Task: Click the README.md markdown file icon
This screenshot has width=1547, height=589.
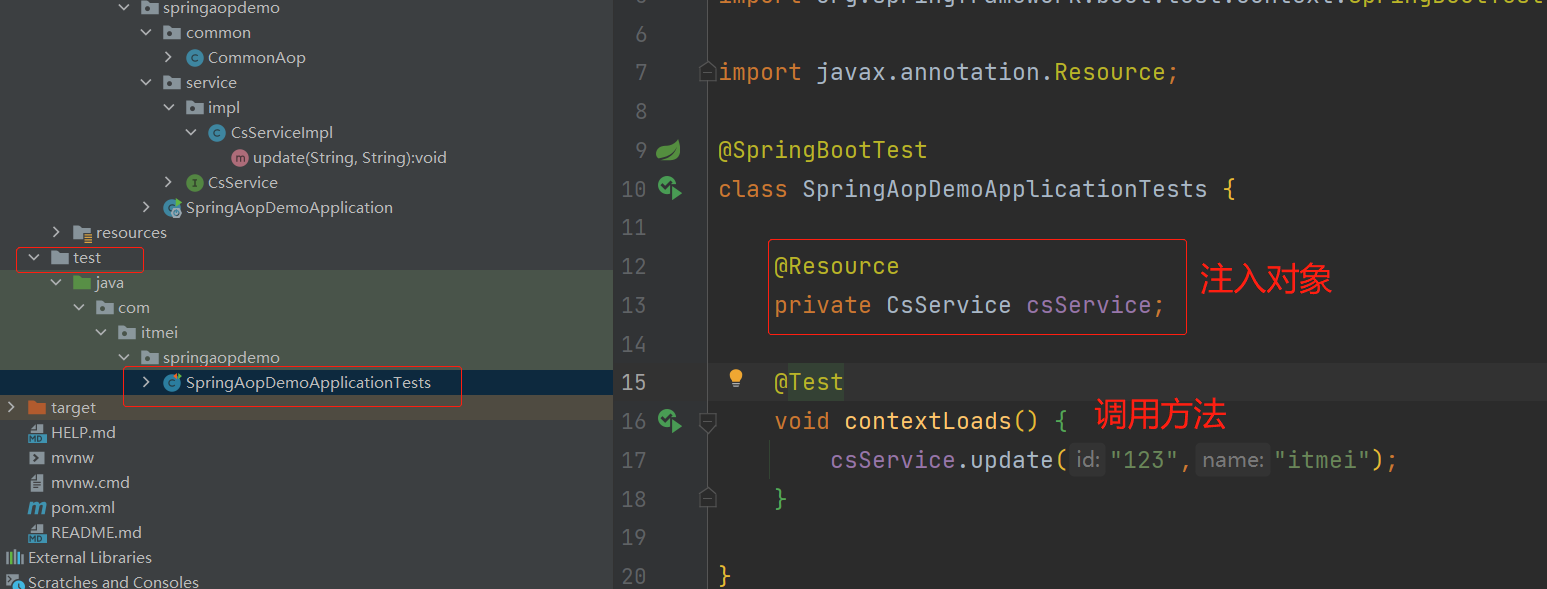Action: click(x=37, y=533)
